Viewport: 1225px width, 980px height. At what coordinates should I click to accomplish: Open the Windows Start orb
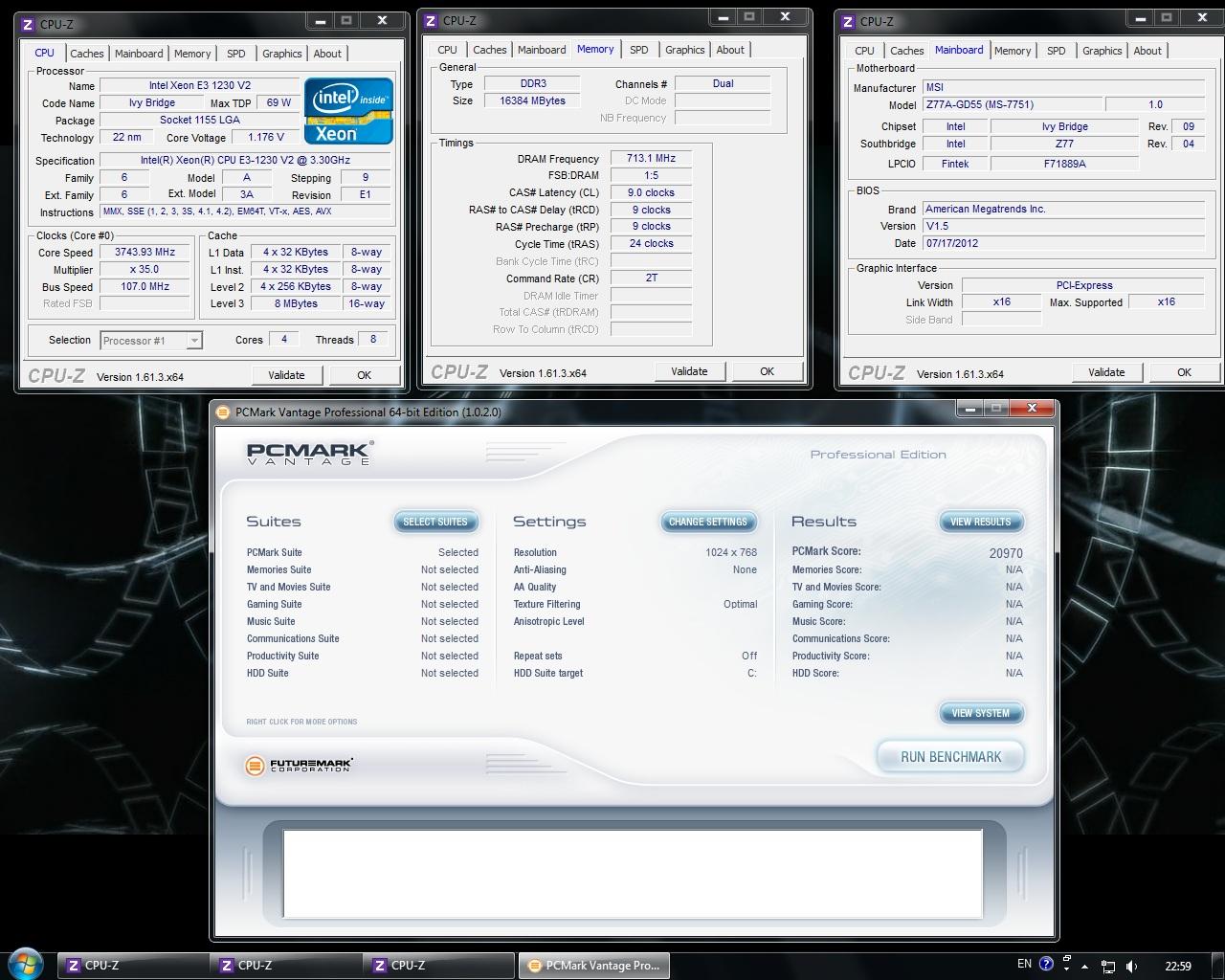click(x=26, y=963)
